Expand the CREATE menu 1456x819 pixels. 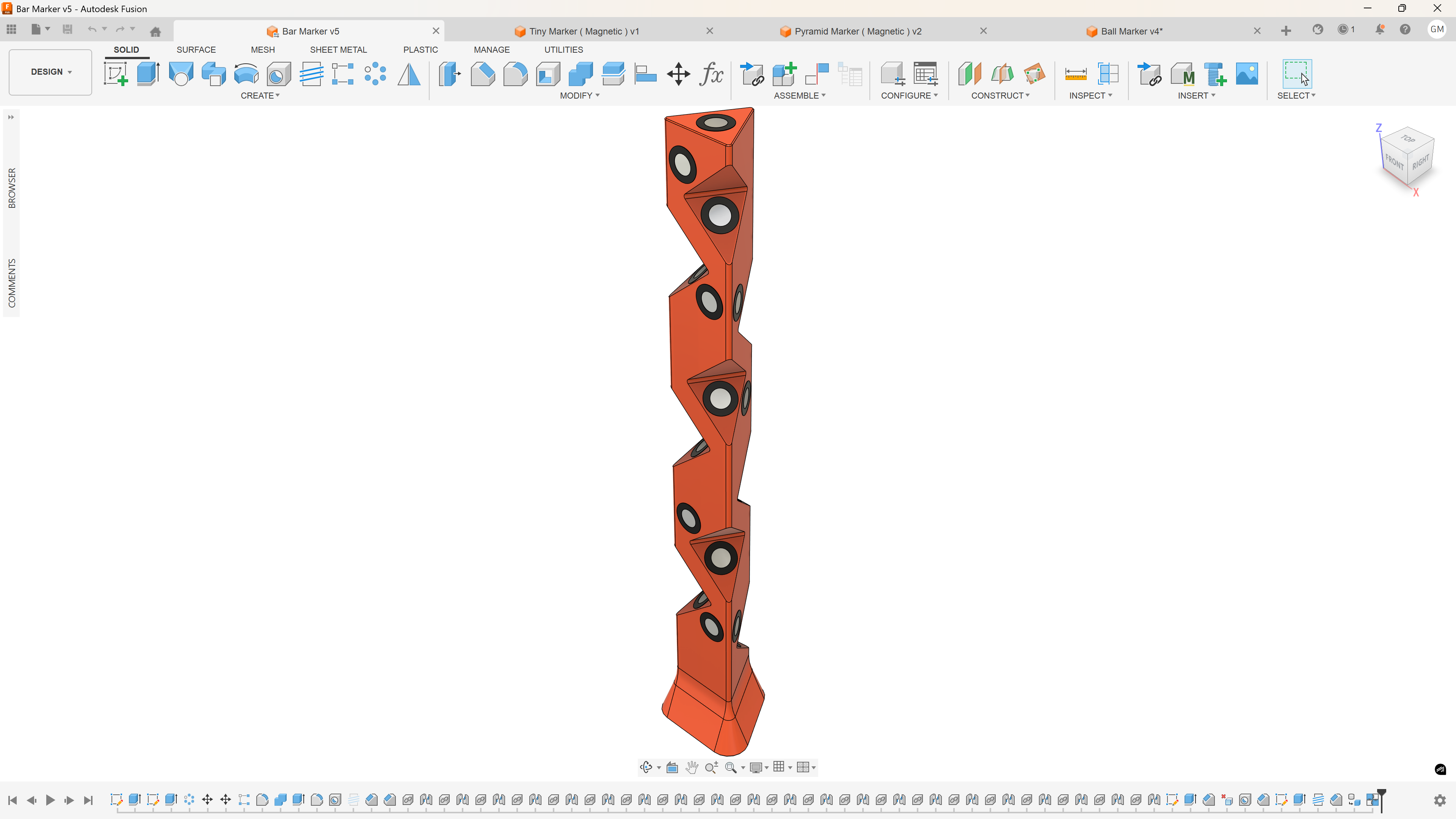260,96
